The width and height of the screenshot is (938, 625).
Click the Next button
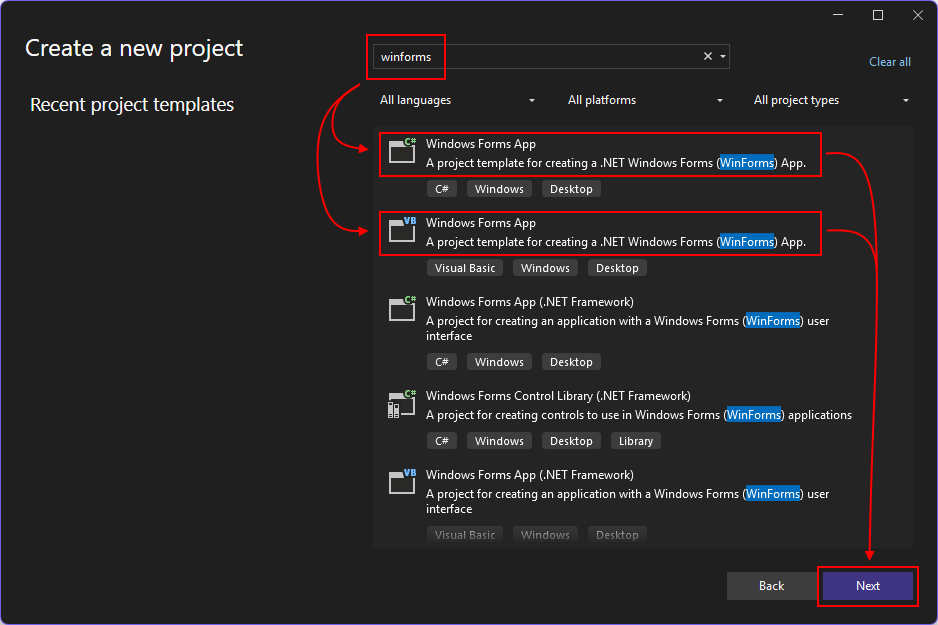[867, 586]
